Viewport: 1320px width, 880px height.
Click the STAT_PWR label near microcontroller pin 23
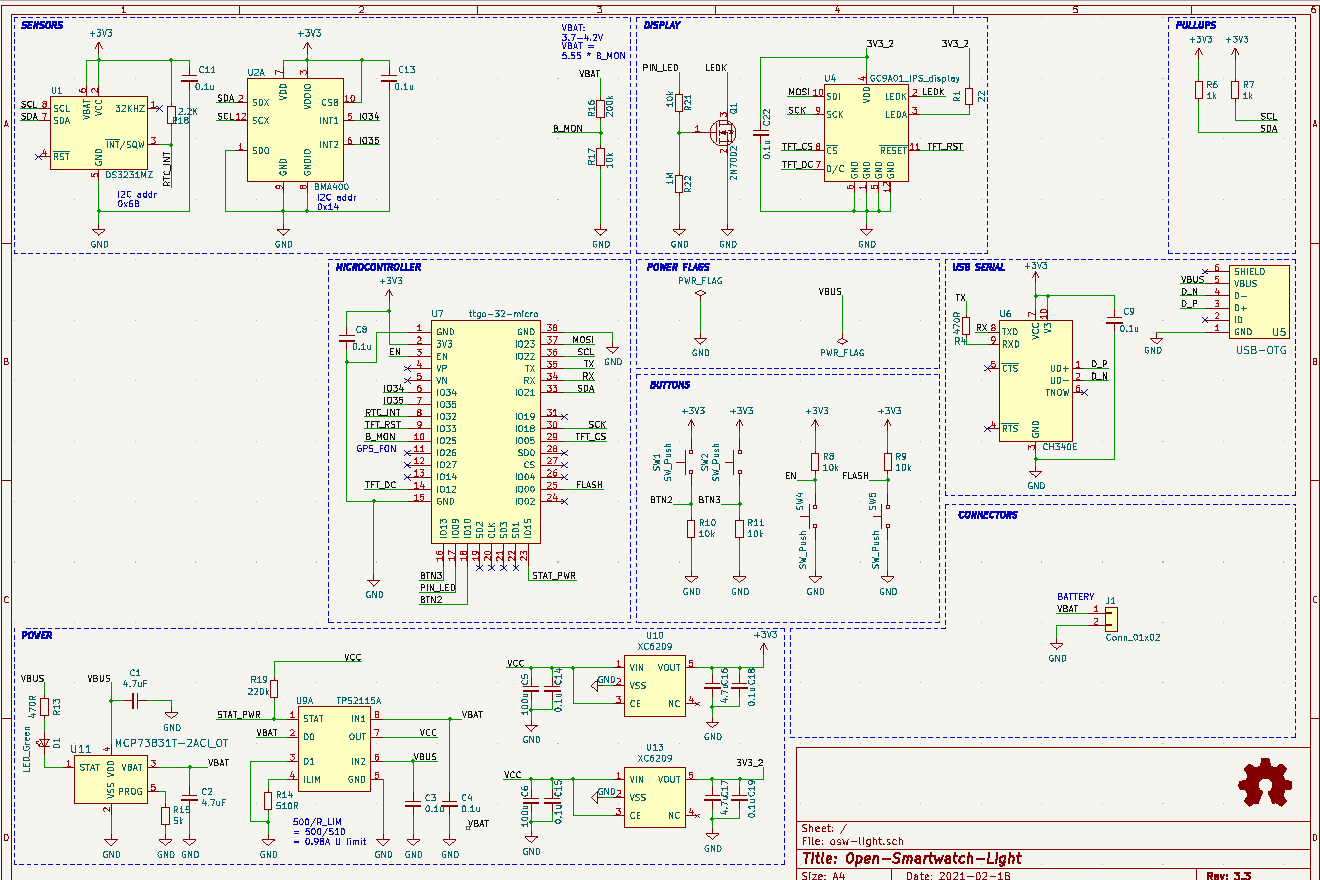[x=554, y=576]
